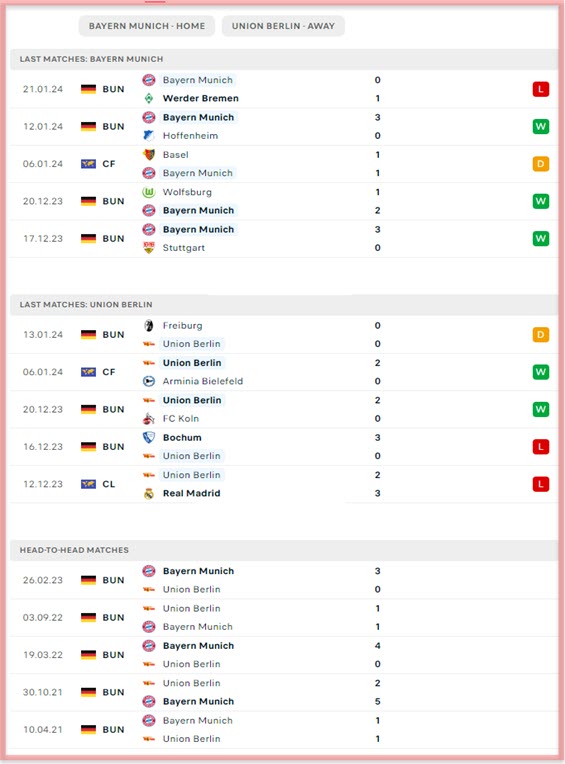565x764 pixels.
Task: Click the Stuttgart club crest
Action: click(149, 248)
